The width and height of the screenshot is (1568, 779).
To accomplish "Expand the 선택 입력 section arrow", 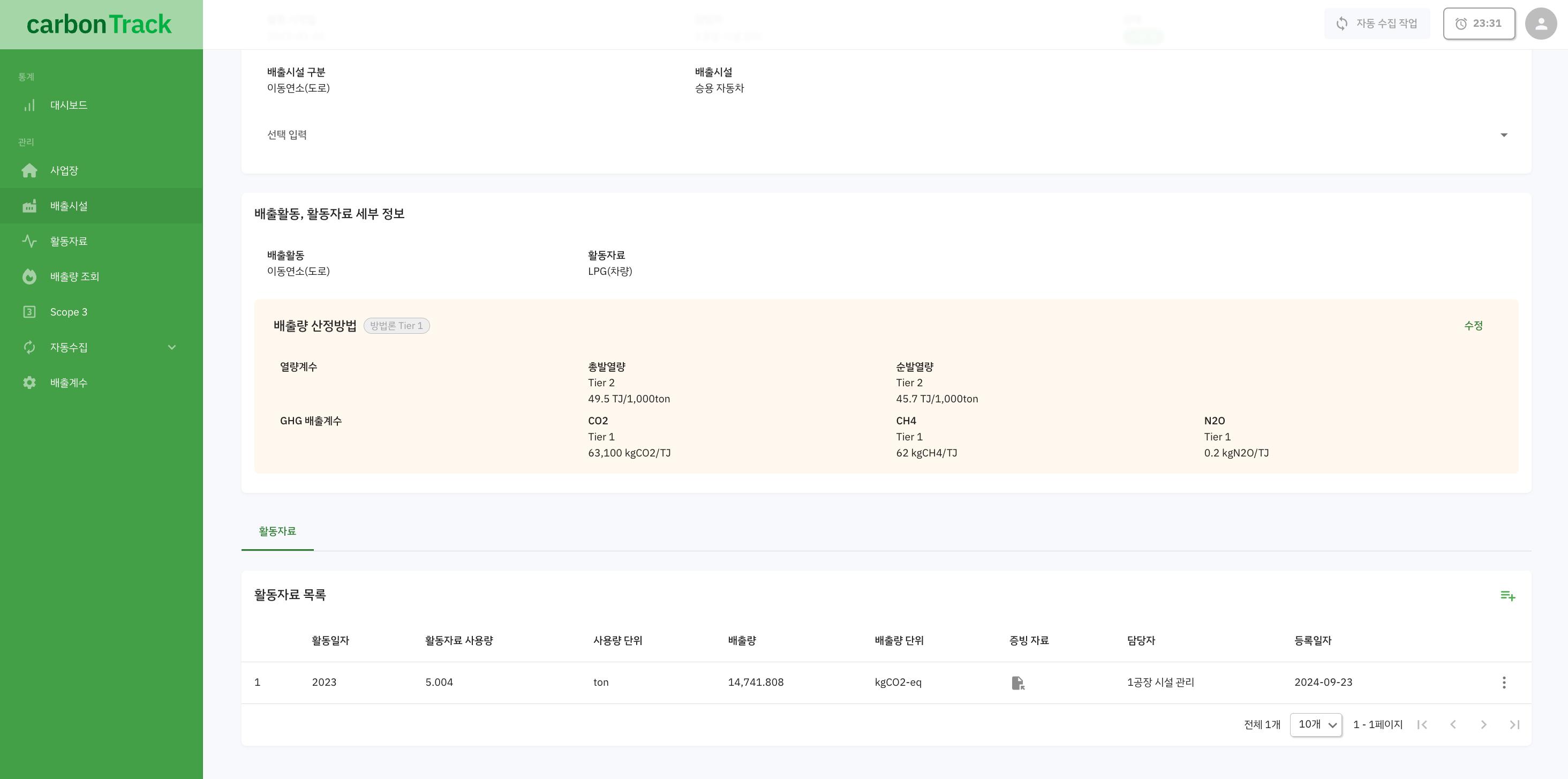I will pyautogui.click(x=1504, y=135).
